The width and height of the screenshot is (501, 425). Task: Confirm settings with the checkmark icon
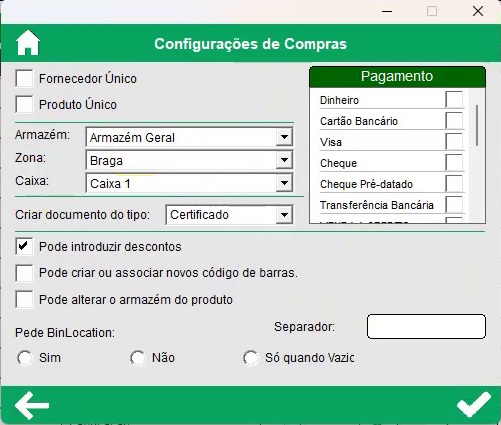pos(474,405)
